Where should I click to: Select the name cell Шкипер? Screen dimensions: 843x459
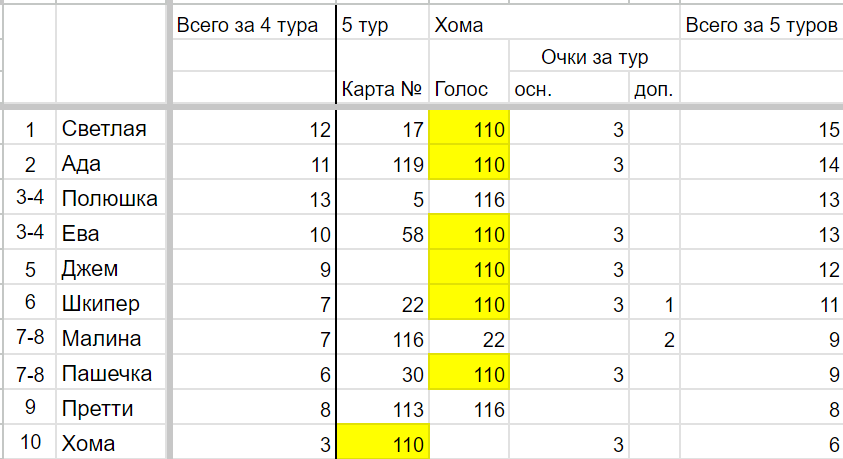[111, 303]
